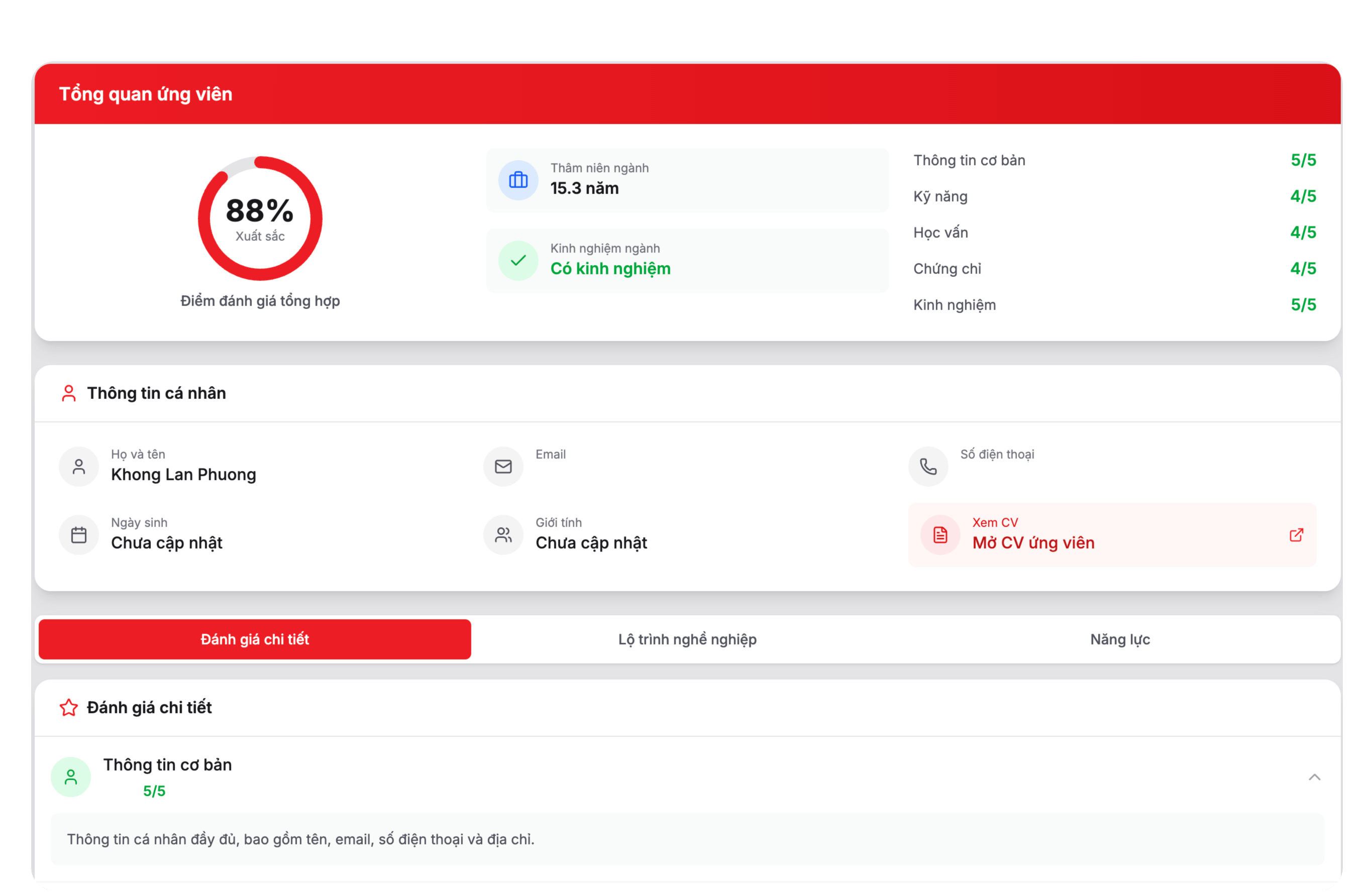Switch to Lộ trình nghề nghiệp tab
The height and width of the screenshot is (892, 1372).
coord(687,639)
